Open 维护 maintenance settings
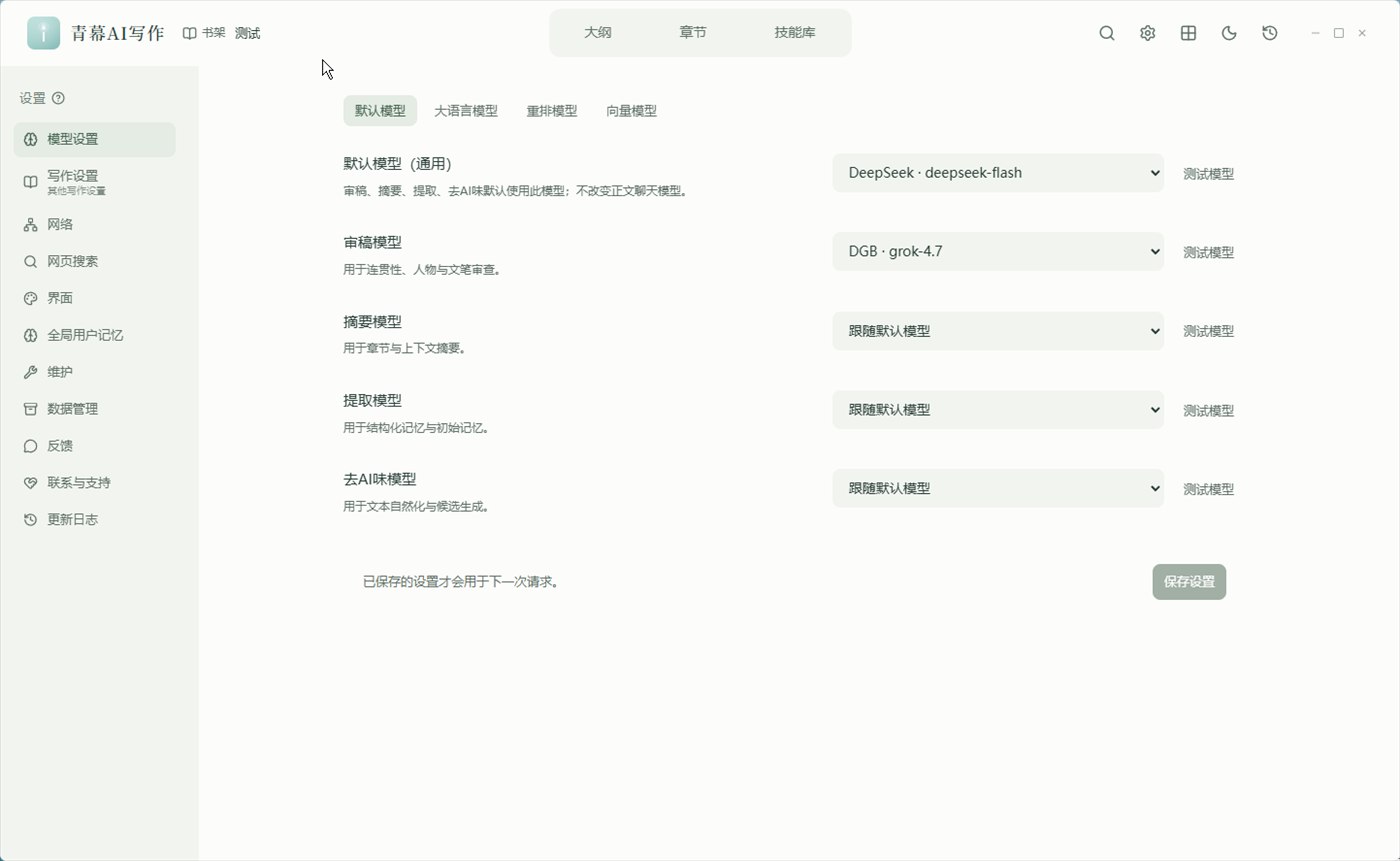1400x861 pixels. pyautogui.click(x=95, y=373)
